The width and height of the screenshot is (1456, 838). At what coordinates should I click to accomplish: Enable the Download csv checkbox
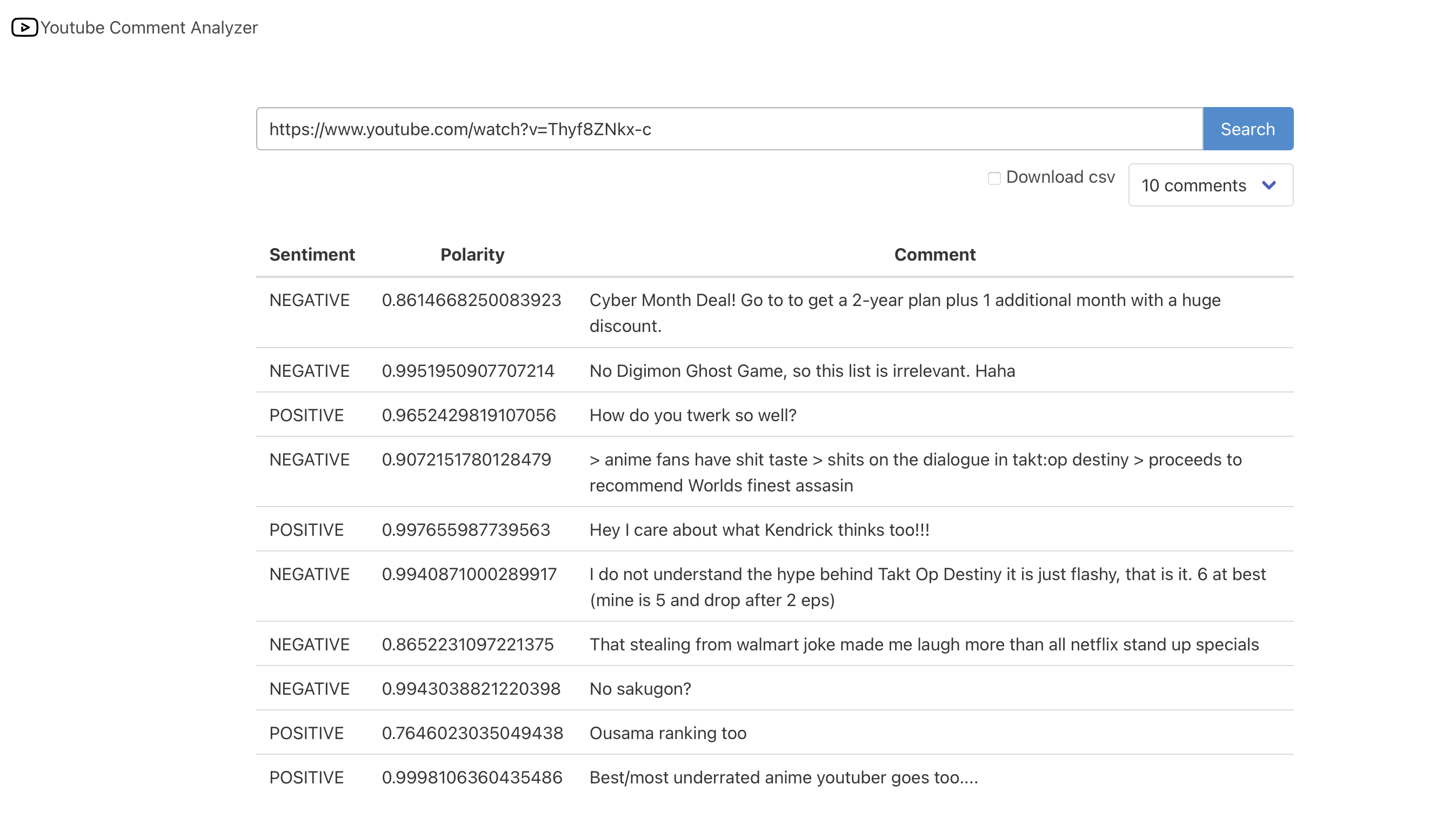point(993,178)
